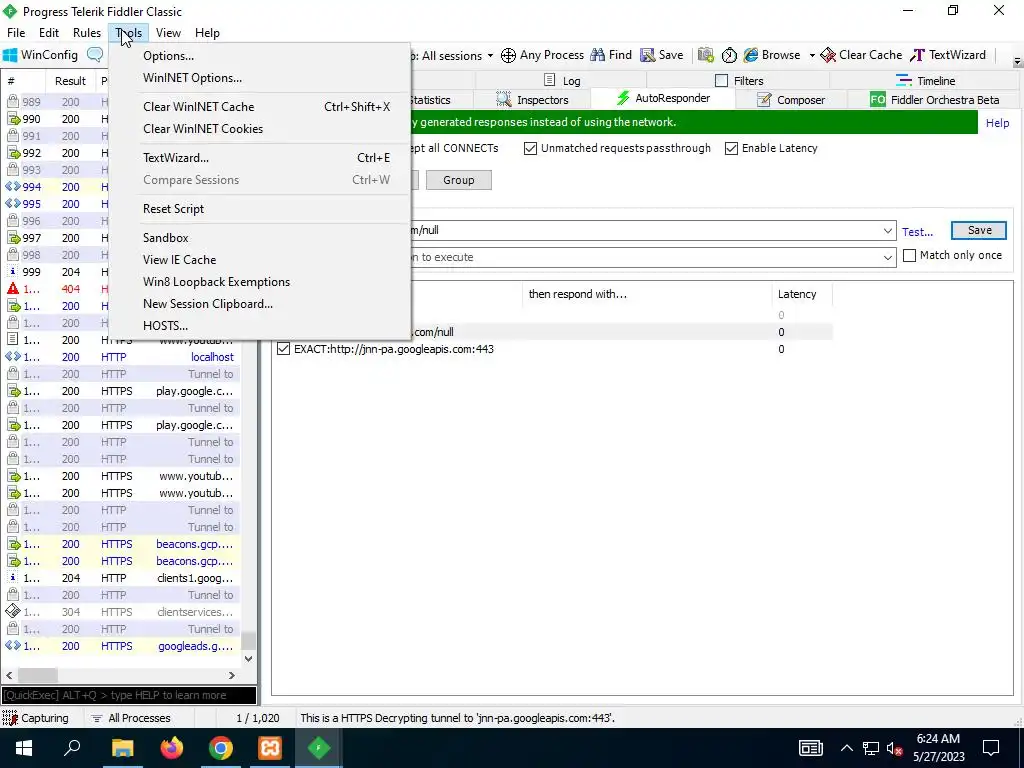Click the Timeline tab icon
Screen dimensions: 1024x768
[904, 80]
